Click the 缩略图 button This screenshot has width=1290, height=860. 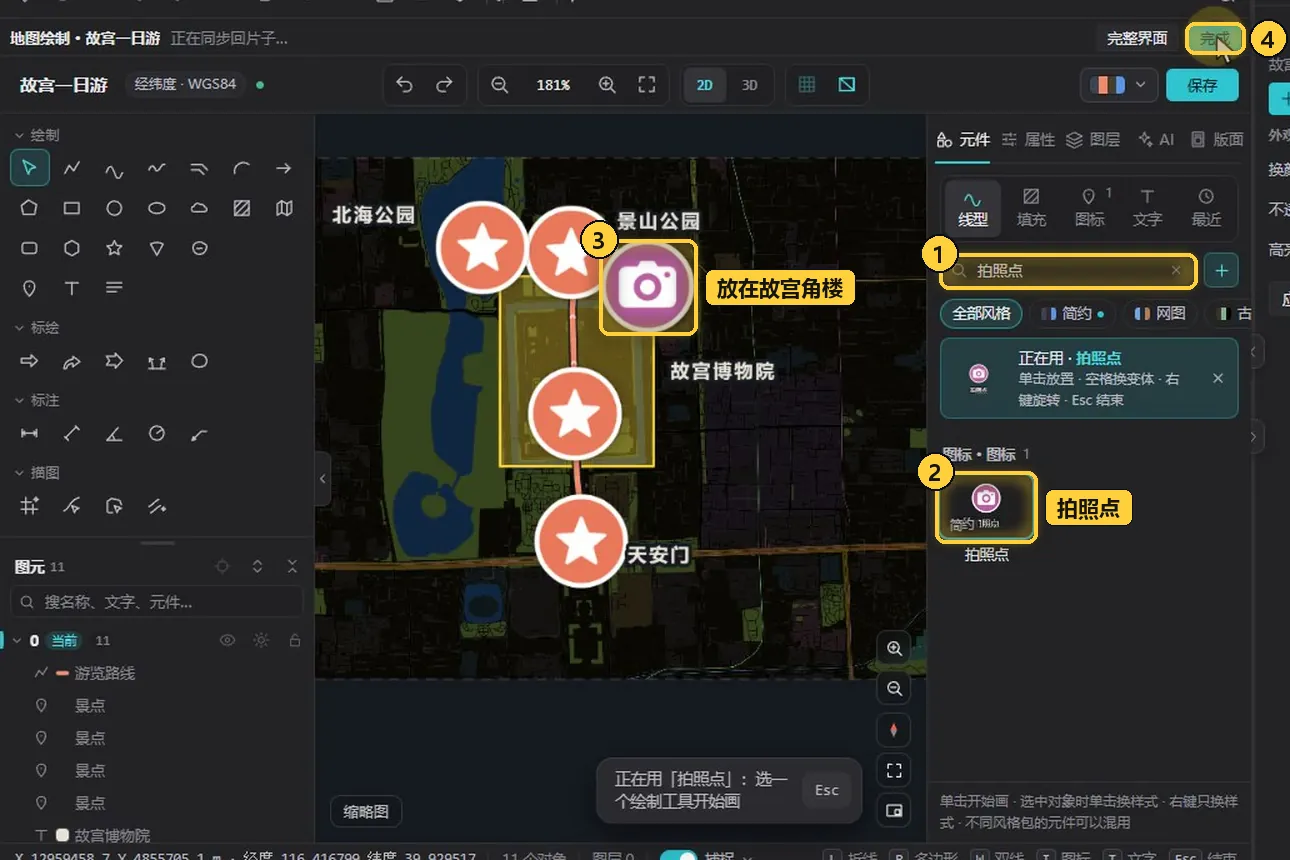point(366,812)
